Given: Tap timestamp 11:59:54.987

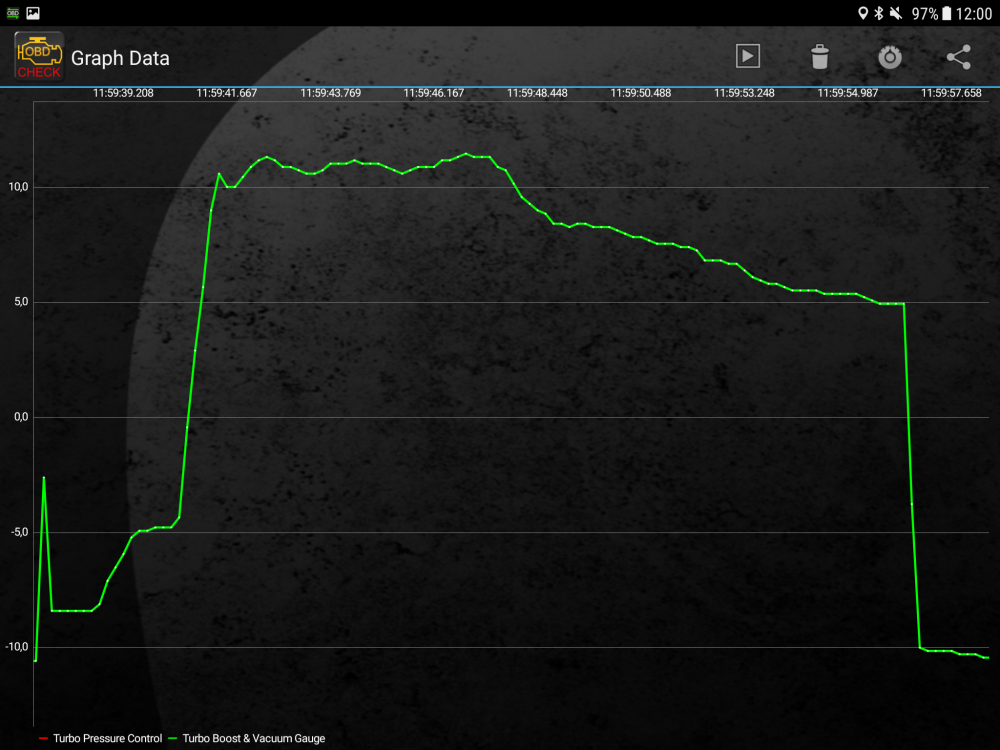Looking at the screenshot, I should 848,93.
